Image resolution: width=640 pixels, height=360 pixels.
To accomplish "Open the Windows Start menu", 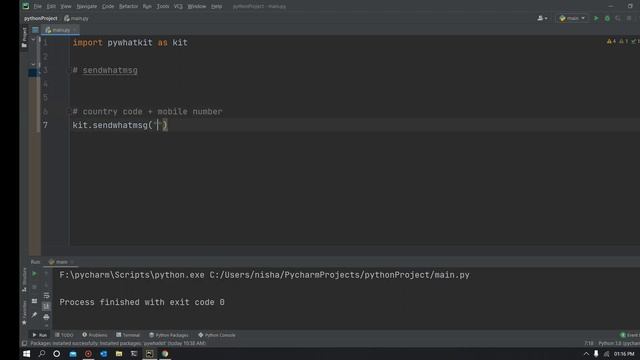I will point(27,354).
